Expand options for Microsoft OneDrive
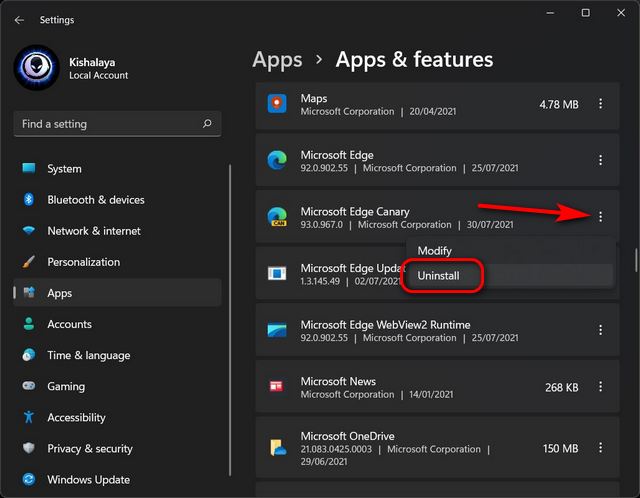Viewport: 640px width, 498px height. pos(600,448)
